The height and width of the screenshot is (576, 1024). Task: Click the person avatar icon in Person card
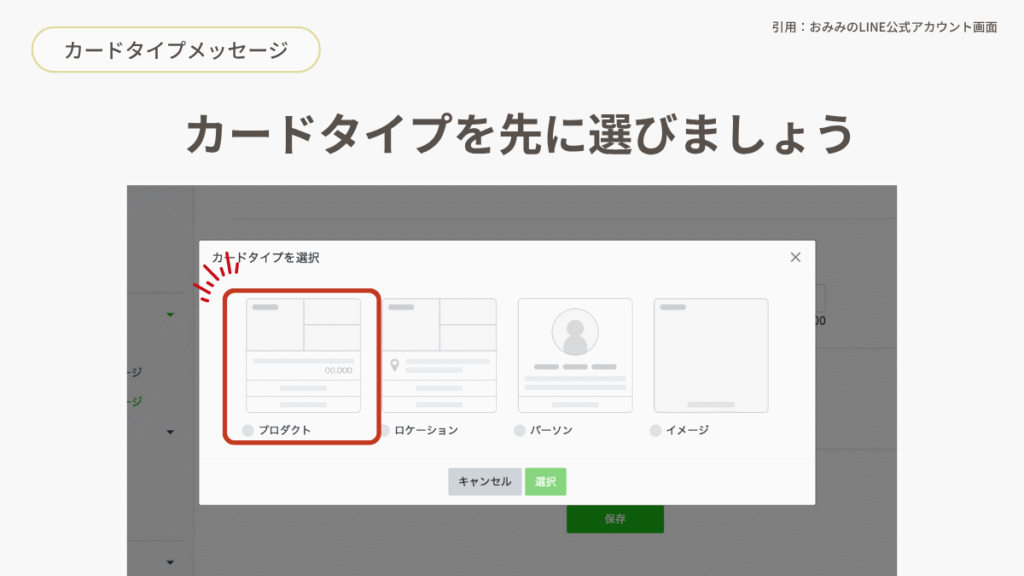click(575, 332)
